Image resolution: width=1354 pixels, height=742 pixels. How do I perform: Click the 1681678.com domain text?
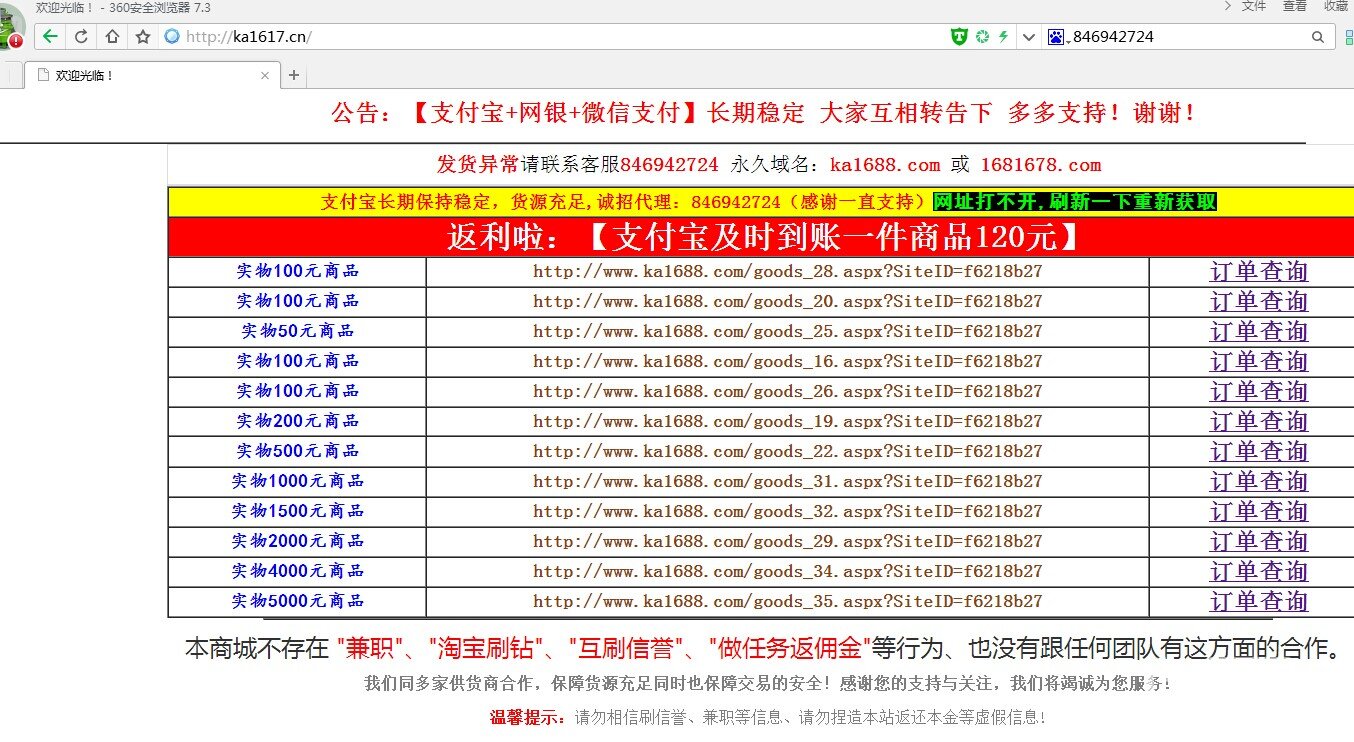[1040, 165]
